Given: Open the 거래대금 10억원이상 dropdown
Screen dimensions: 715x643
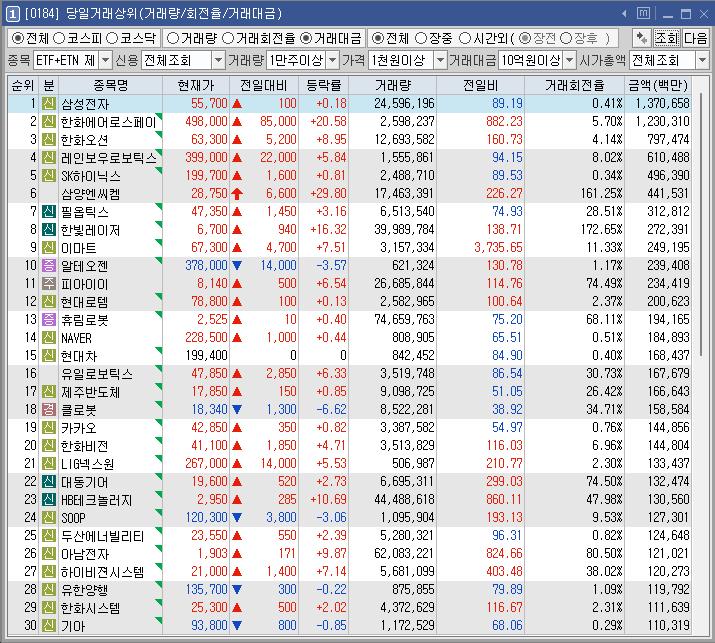Looking at the screenshot, I should tap(570, 60).
